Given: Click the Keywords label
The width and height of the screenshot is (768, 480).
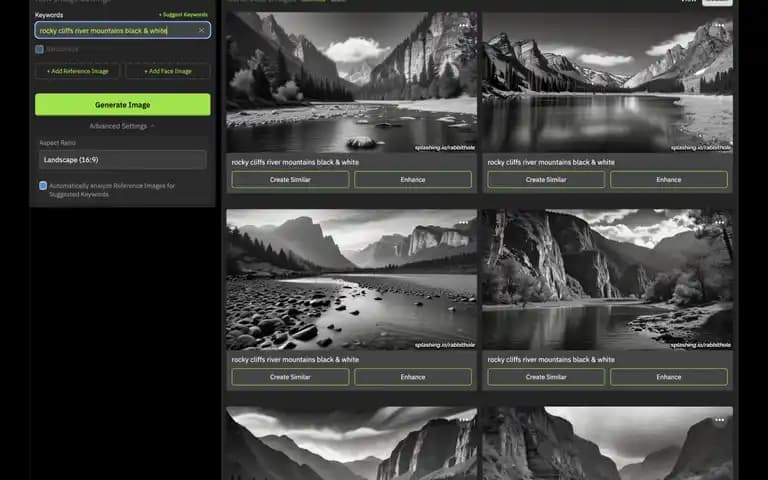Looking at the screenshot, I should pos(49,15).
